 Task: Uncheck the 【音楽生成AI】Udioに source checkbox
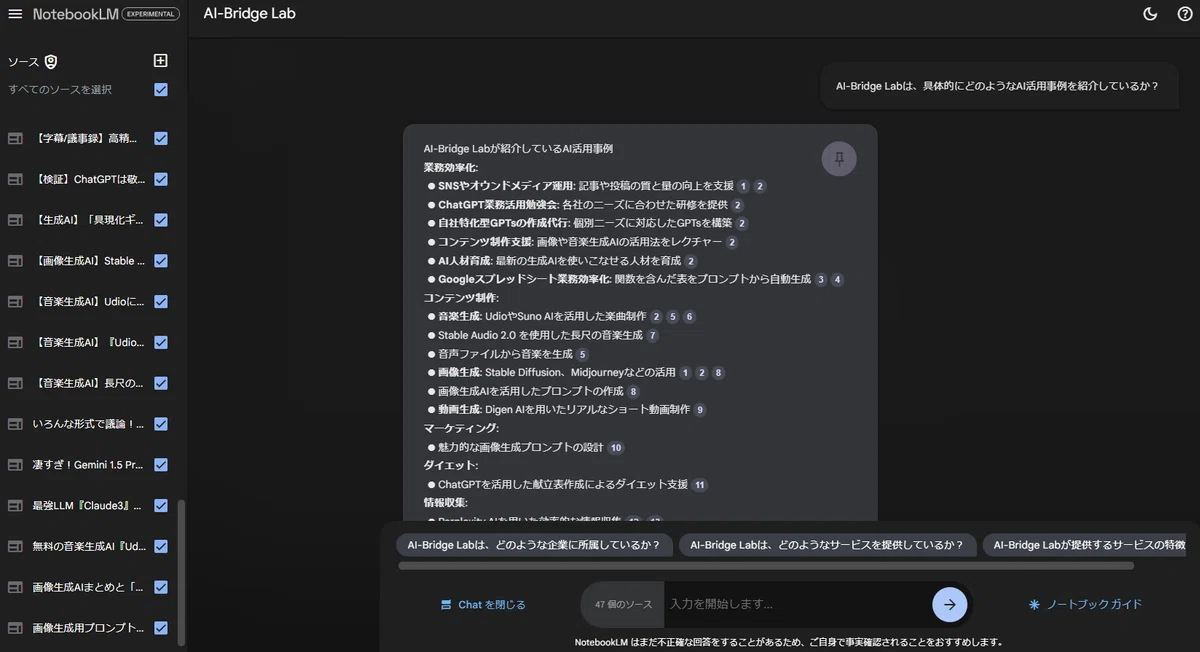pyautogui.click(x=161, y=302)
